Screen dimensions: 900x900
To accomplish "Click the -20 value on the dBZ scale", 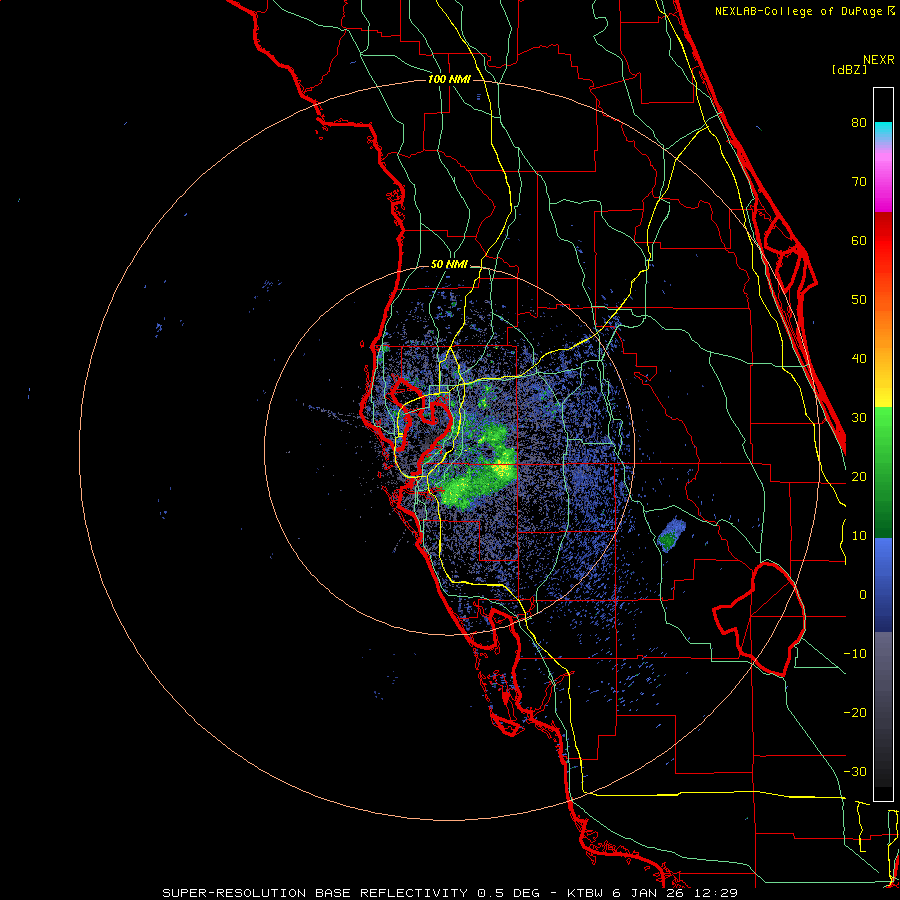I will tap(855, 712).
